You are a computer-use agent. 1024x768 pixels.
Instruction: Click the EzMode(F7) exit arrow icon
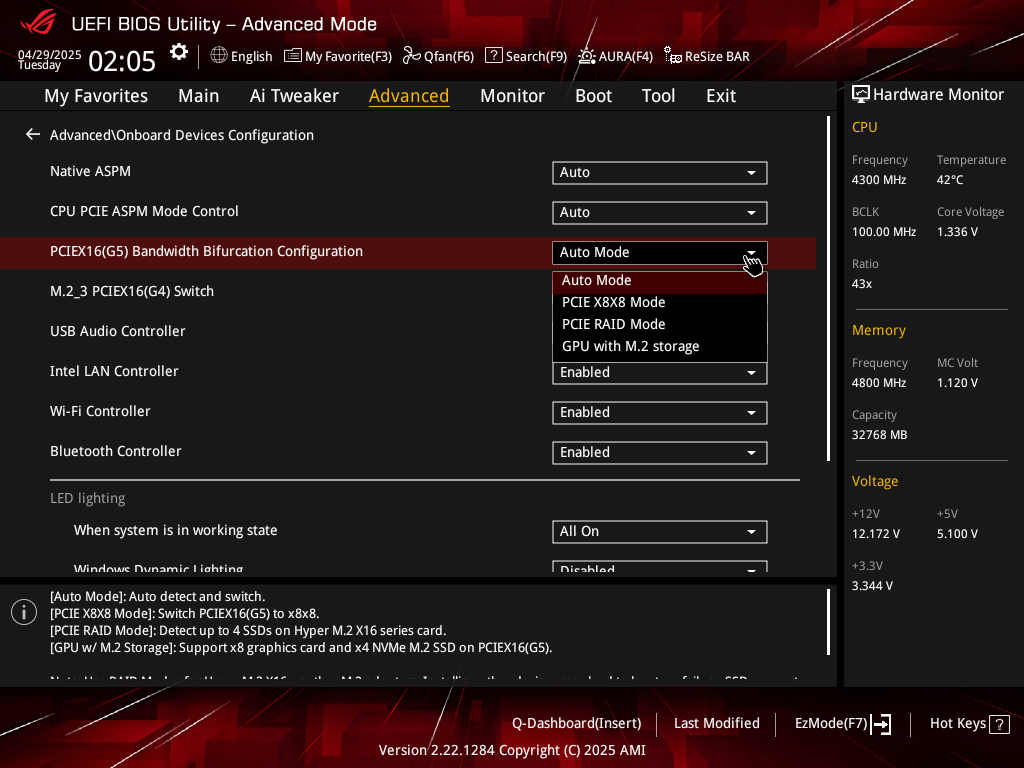coord(882,724)
